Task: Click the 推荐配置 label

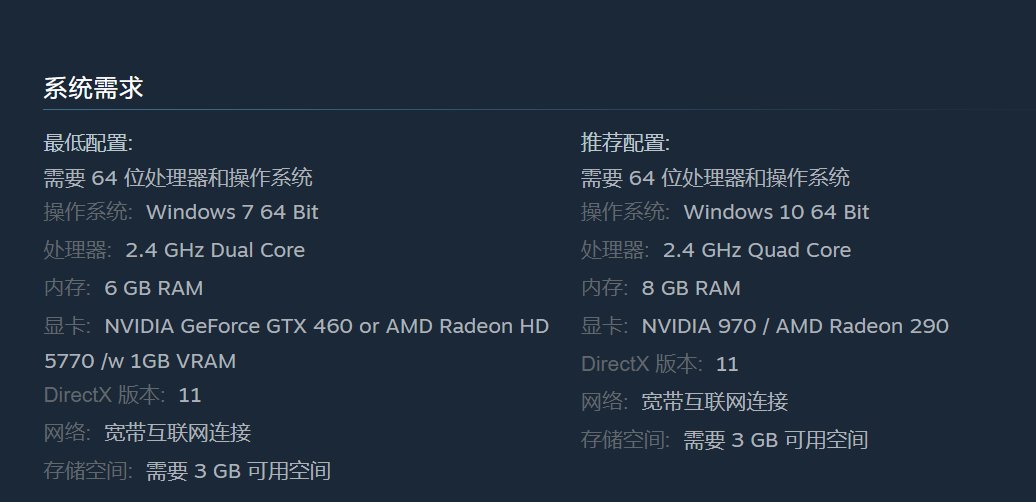Action: (x=625, y=143)
